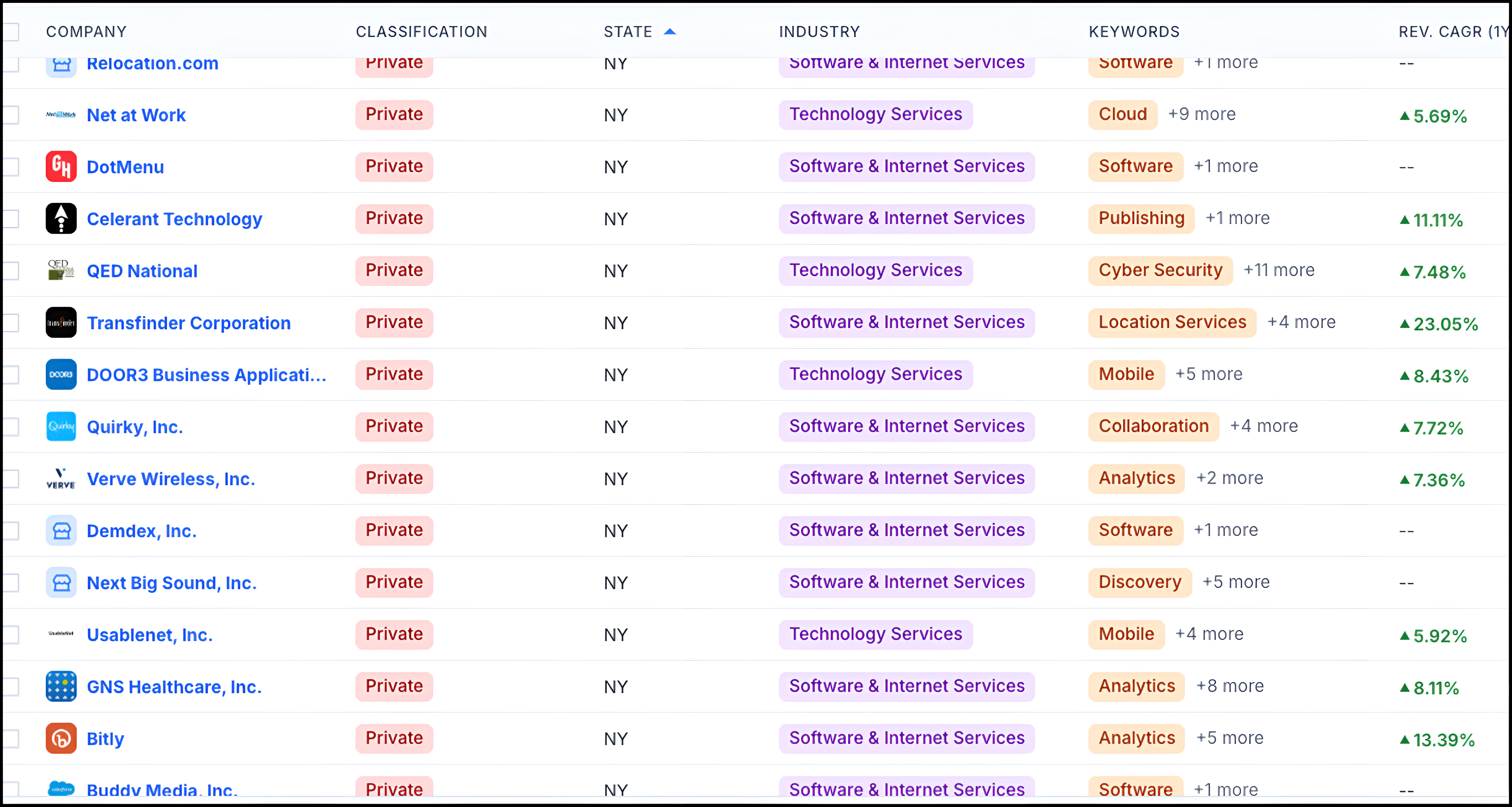
Task: Check the row checkbox for Bitly
Action: 13,738
